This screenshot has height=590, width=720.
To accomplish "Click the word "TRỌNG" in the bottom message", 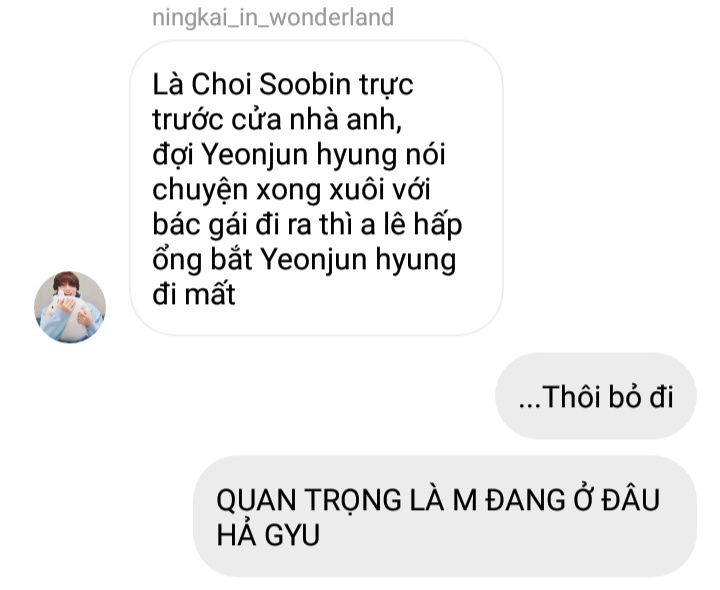I will (353, 501).
